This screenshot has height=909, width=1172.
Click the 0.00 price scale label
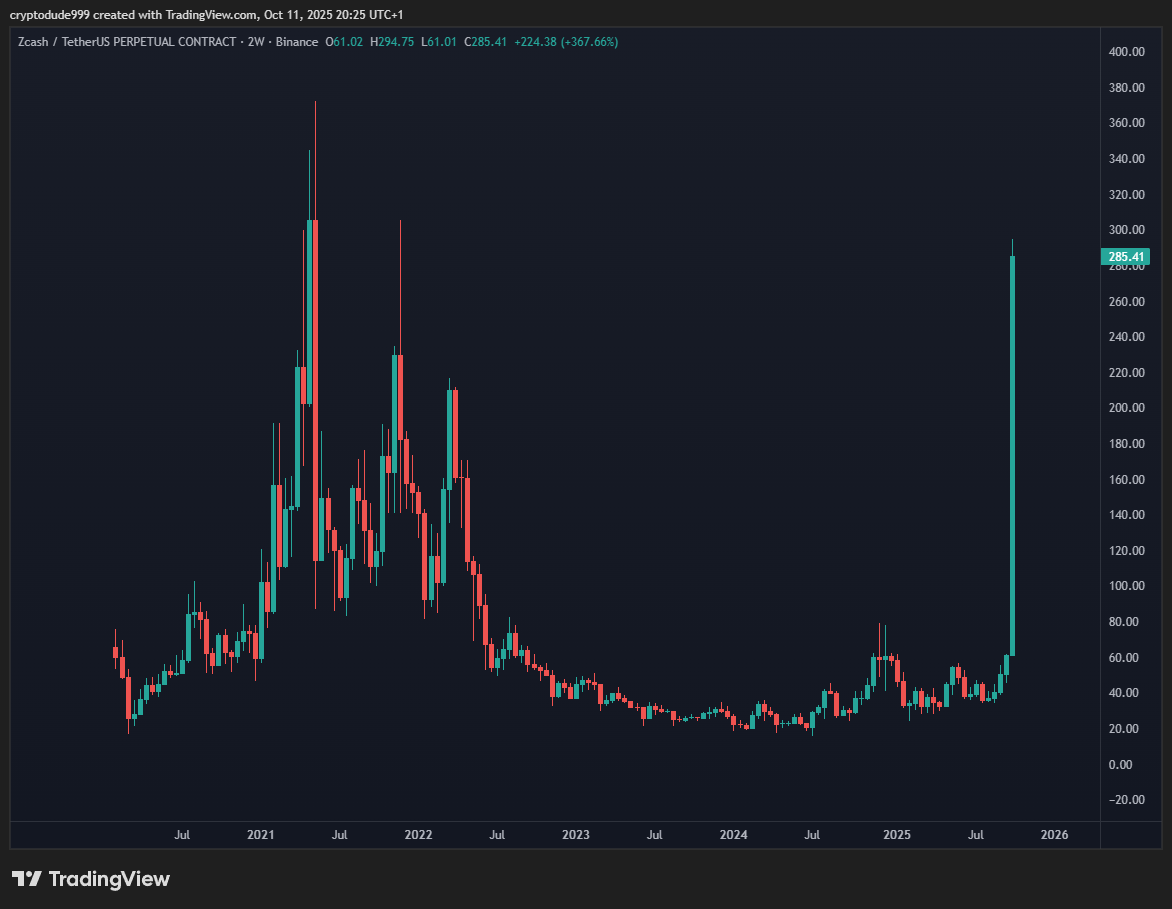1120,764
